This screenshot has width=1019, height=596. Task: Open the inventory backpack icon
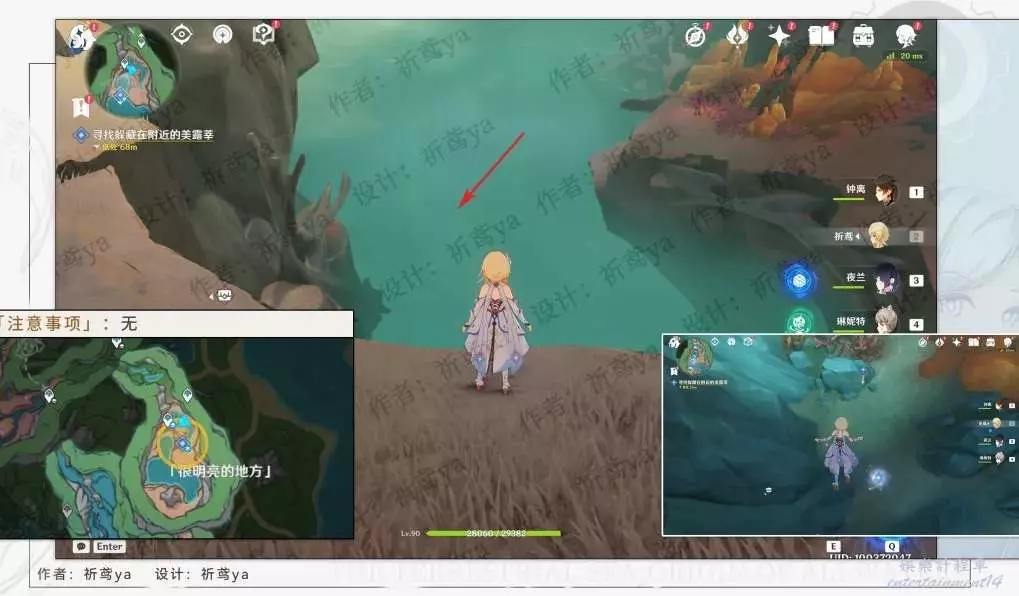tap(864, 36)
